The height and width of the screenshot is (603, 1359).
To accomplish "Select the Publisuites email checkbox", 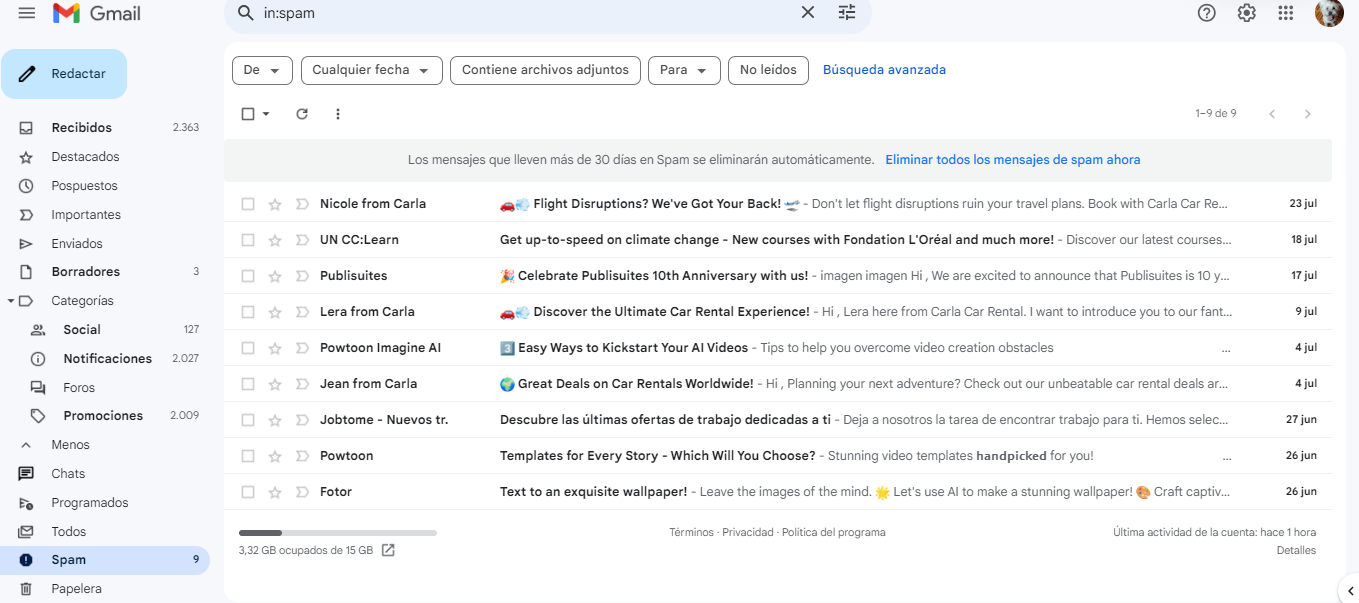I will coord(248,276).
